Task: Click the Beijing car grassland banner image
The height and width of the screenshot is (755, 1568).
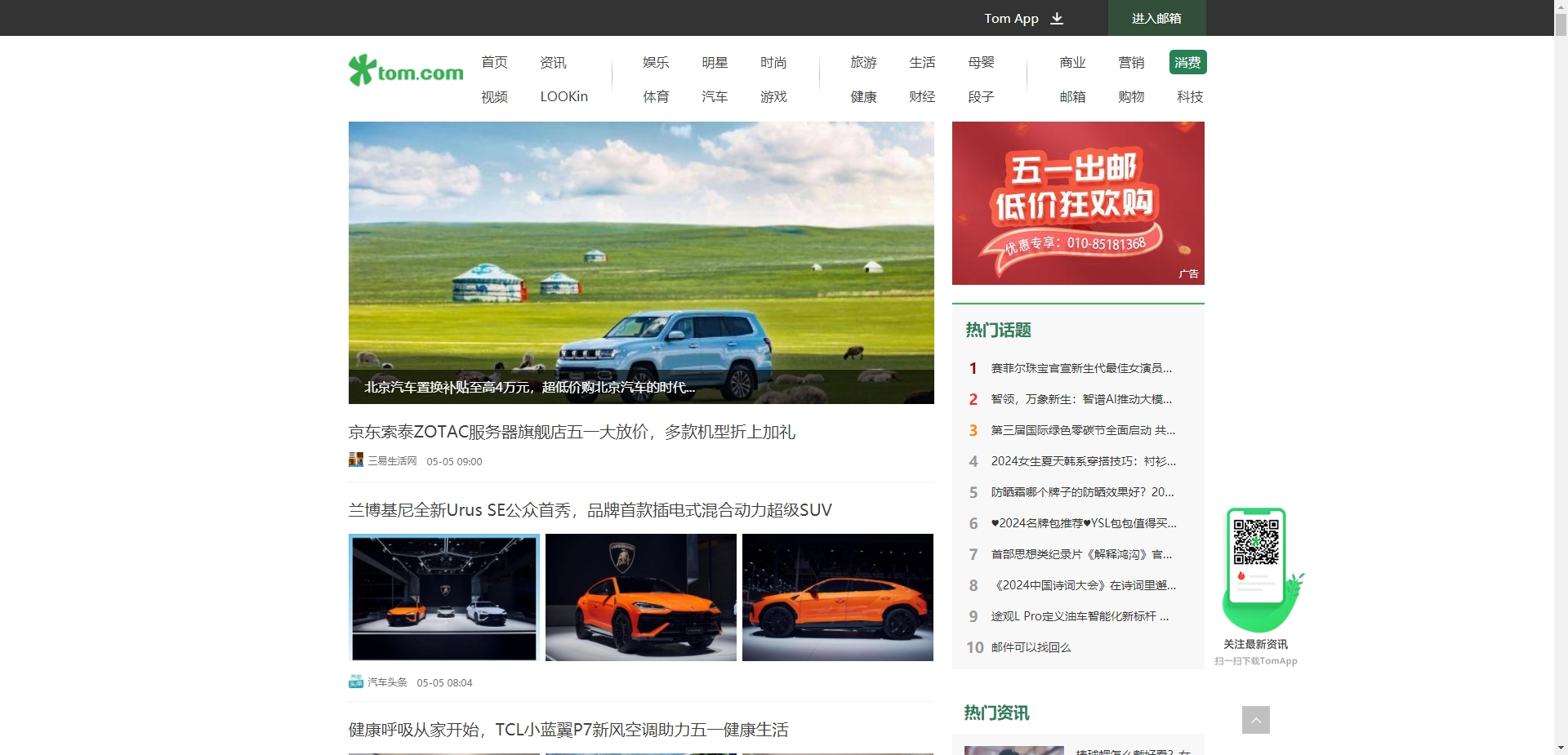Action: (641, 262)
